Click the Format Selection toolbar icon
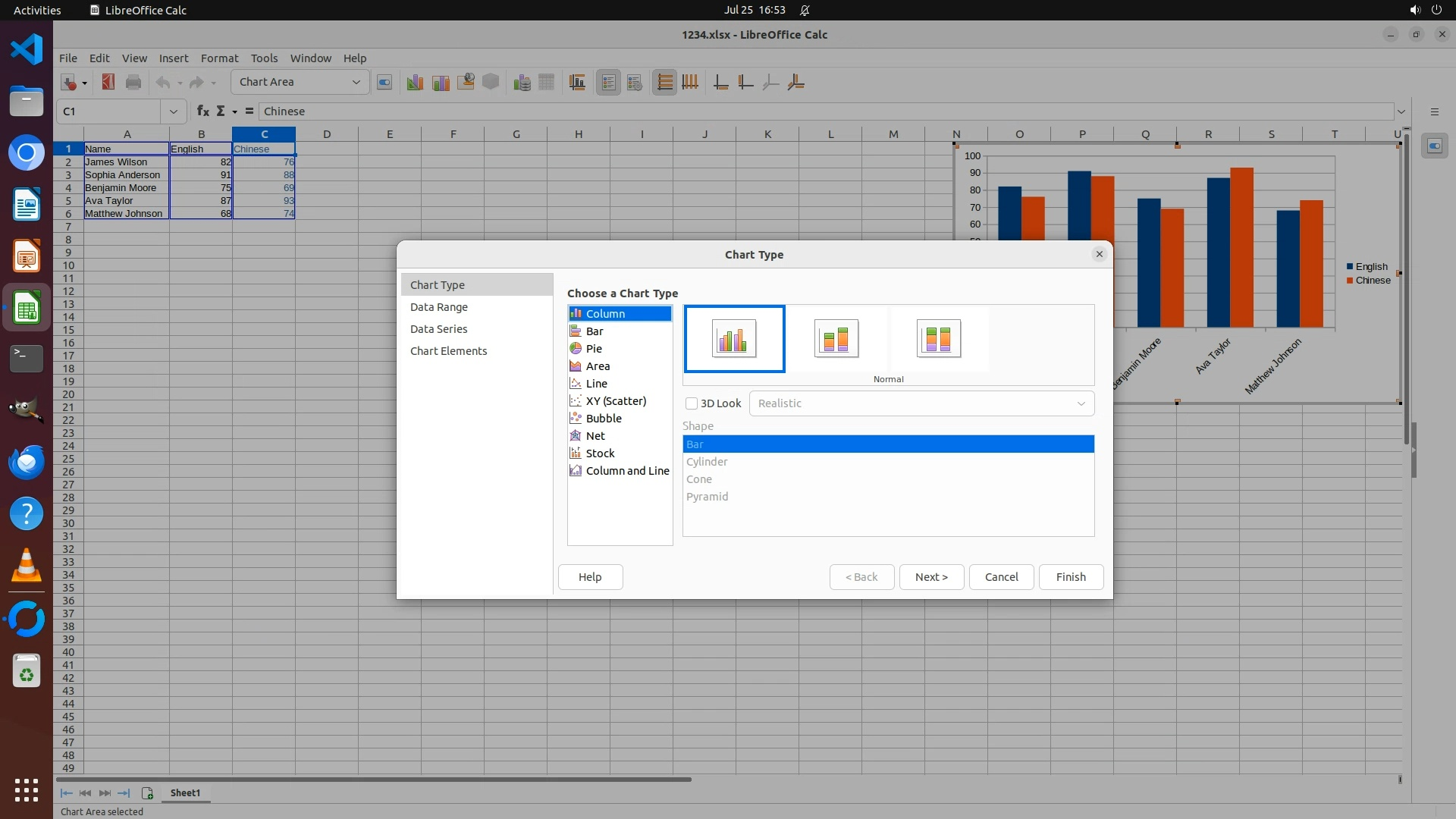Viewport: 1456px width, 819px height. point(384,83)
